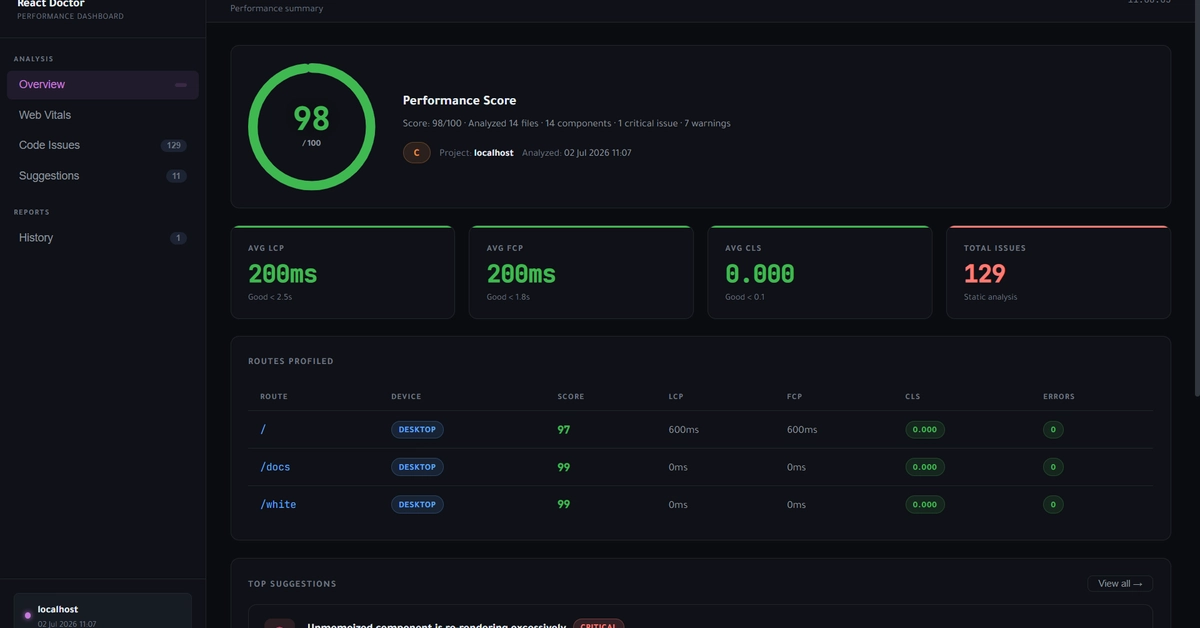Click the errors 0 badge for / route
Image resolution: width=1200 pixels, height=628 pixels.
coord(1053,430)
